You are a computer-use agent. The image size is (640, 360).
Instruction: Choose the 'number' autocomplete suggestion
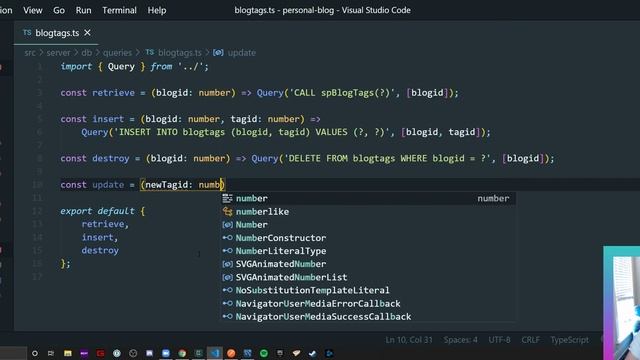pyautogui.click(x=368, y=198)
